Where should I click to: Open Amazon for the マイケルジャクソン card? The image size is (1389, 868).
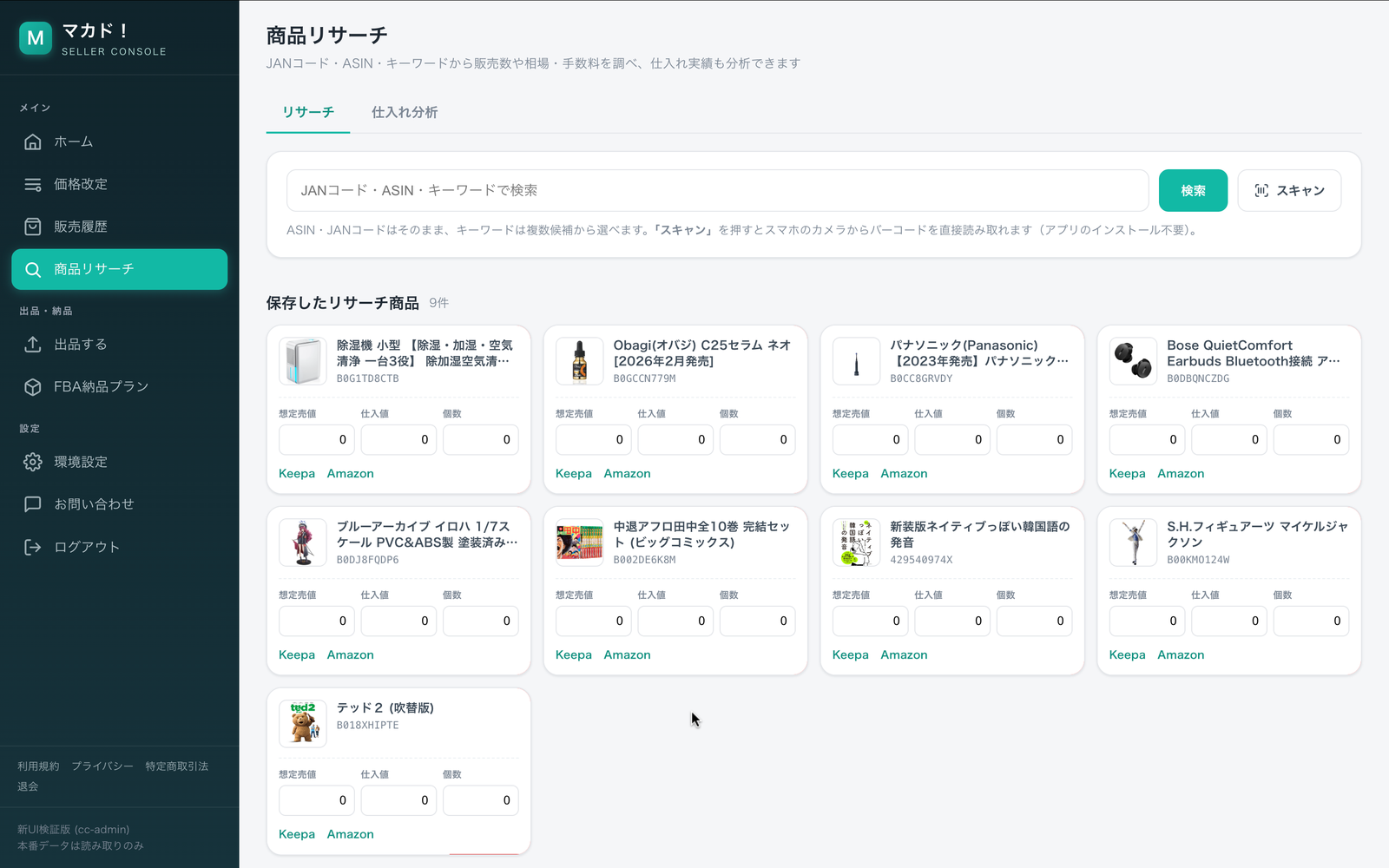(x=1181, y=655)
